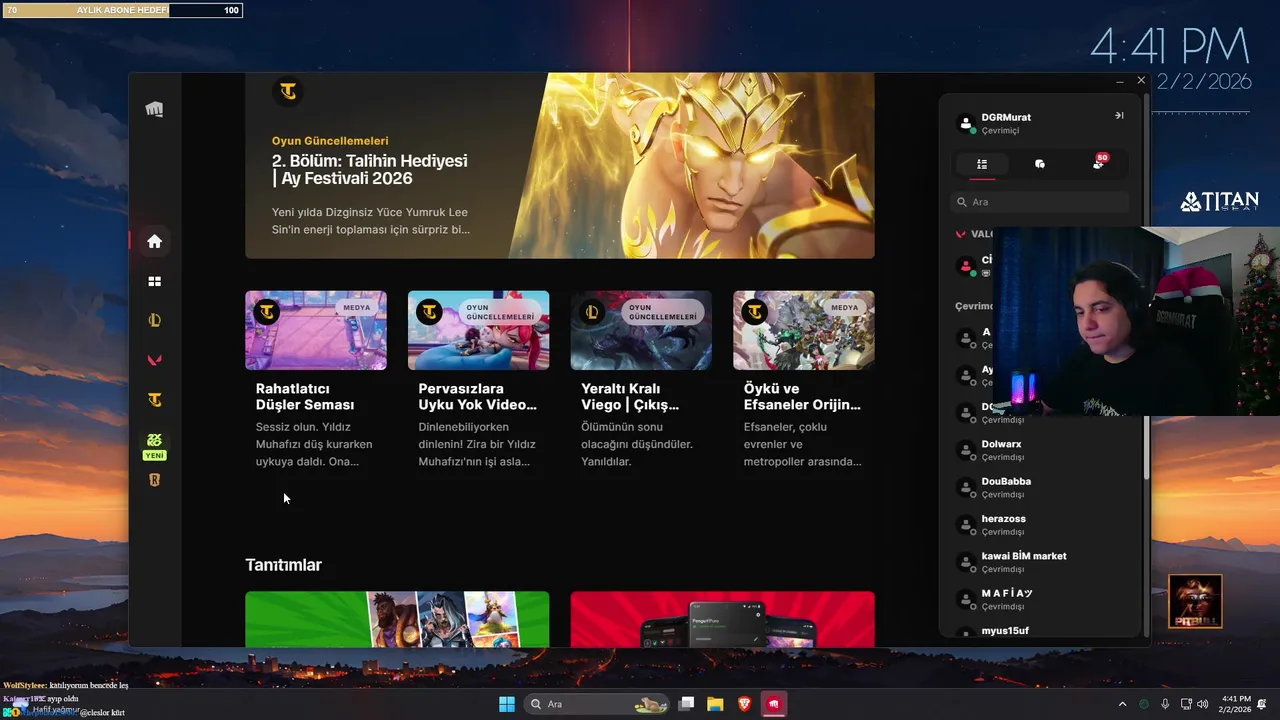Screen dimensions: 1280x720
Task: Open red promo banner under Tanıtımlar
Action: pos(722,619)
